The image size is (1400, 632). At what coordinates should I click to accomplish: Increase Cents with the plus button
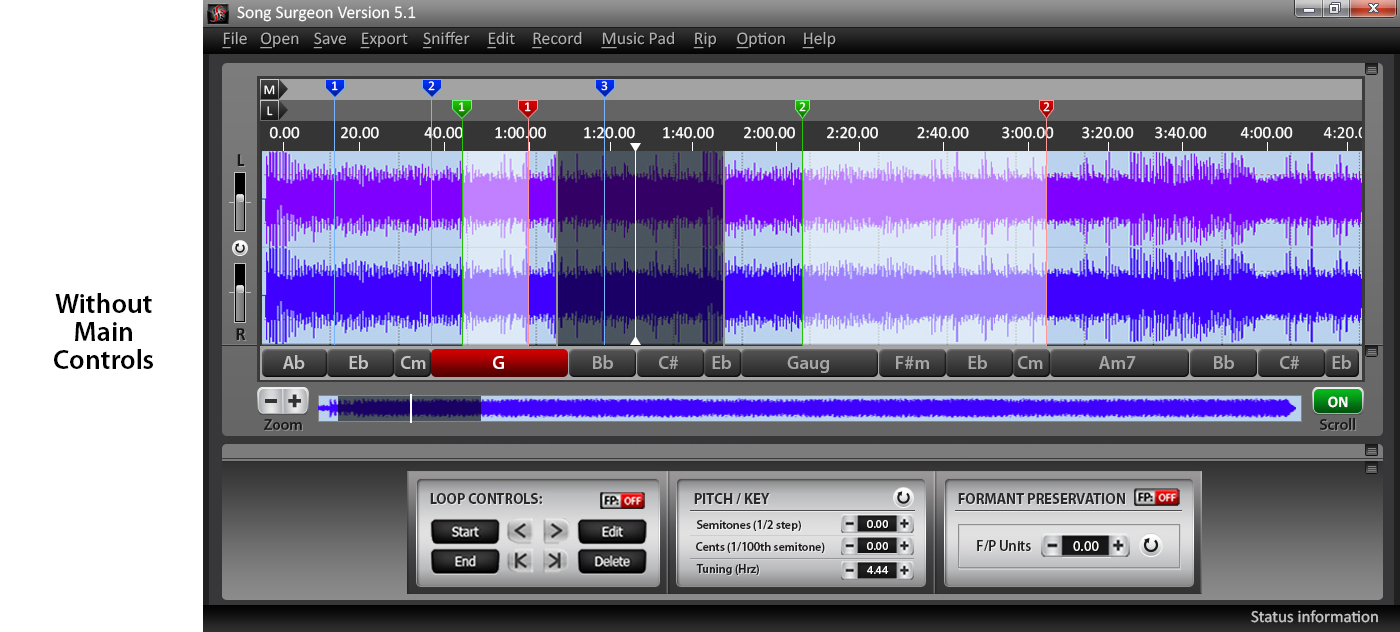pos(904,546)
